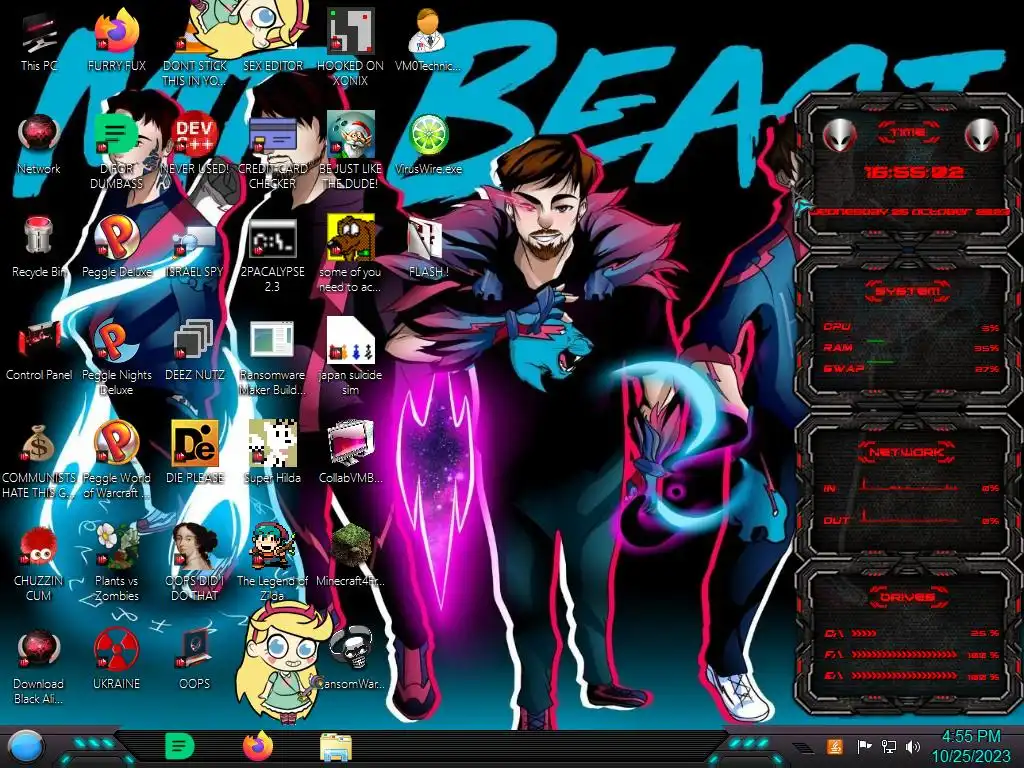Viewport: 1024px width, 768px height.
Task: Select the E:\ drive usage bar
Action: (x=912, y=676)
